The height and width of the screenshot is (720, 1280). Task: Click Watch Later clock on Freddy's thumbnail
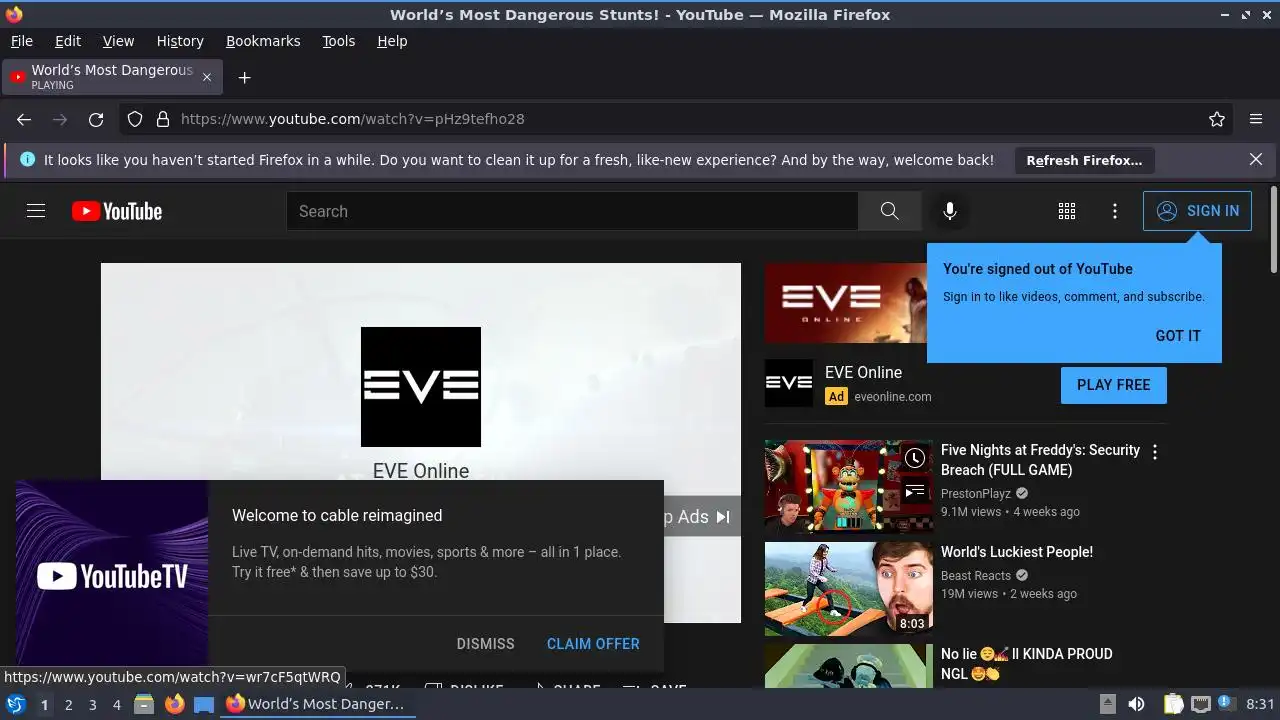[914, 458]
